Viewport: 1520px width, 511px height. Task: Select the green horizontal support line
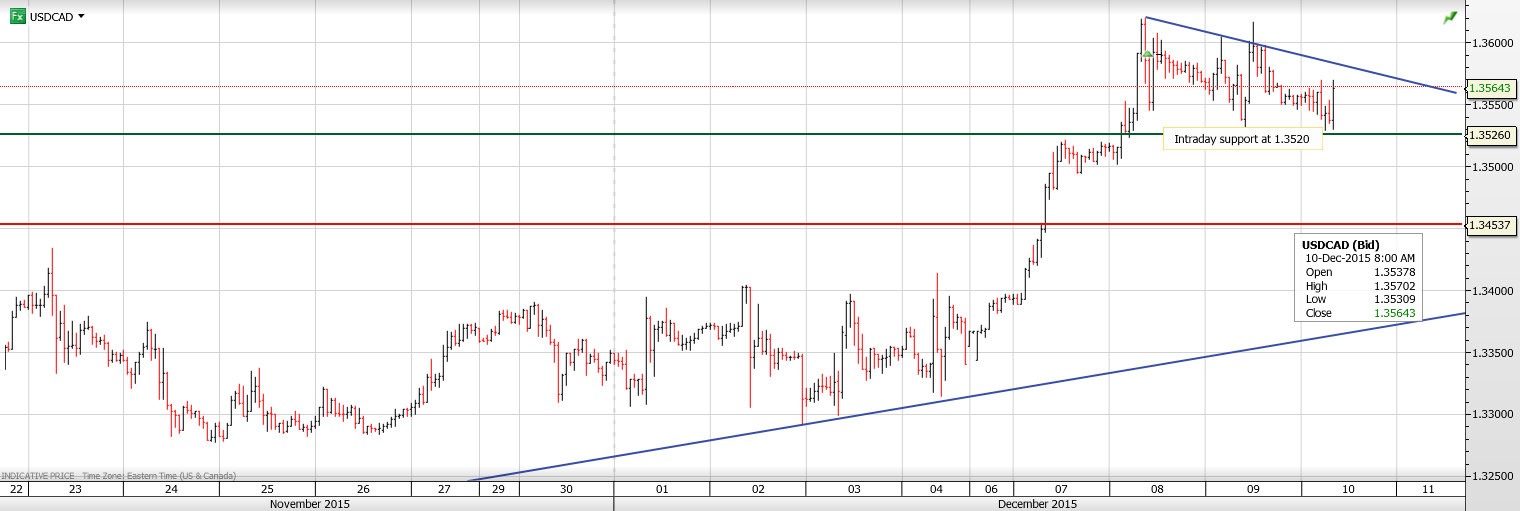pos(600,134)
